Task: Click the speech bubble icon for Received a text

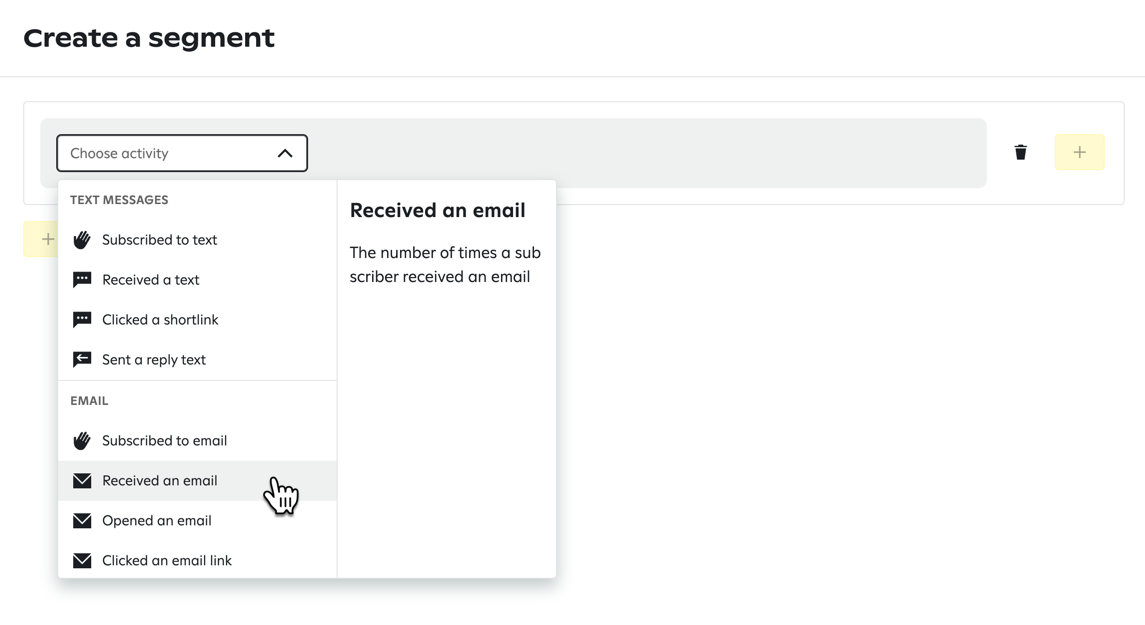Action: pos(81,279)
